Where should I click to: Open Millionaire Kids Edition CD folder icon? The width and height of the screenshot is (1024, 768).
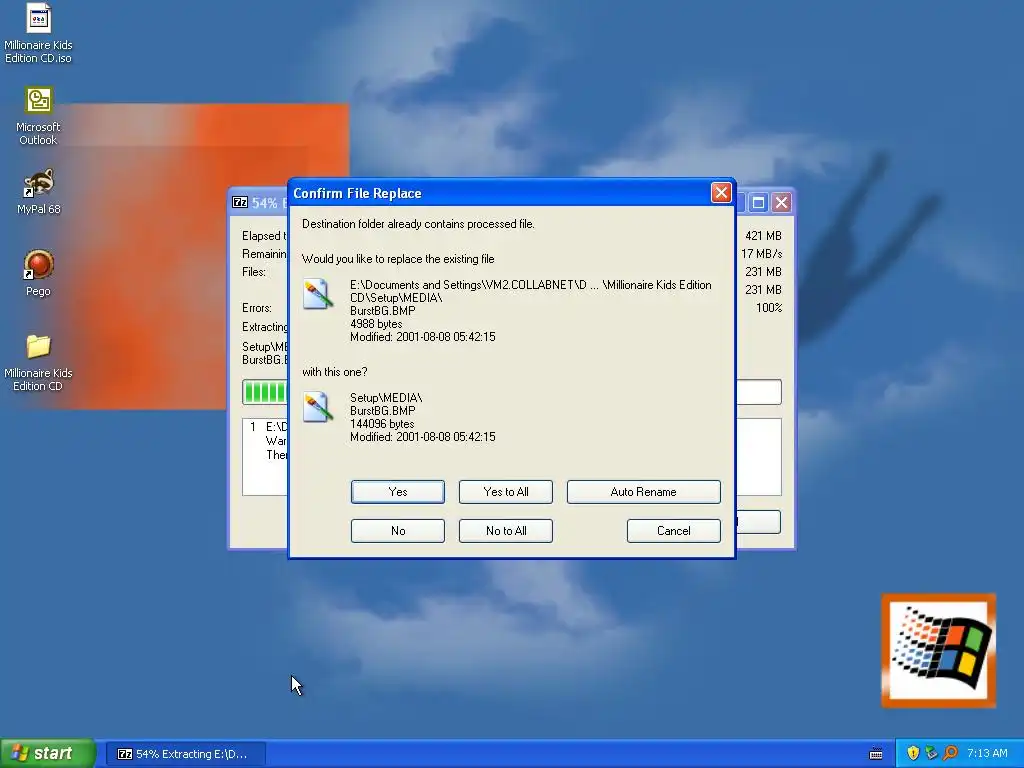pyautogui.click(x=38, y=362)
